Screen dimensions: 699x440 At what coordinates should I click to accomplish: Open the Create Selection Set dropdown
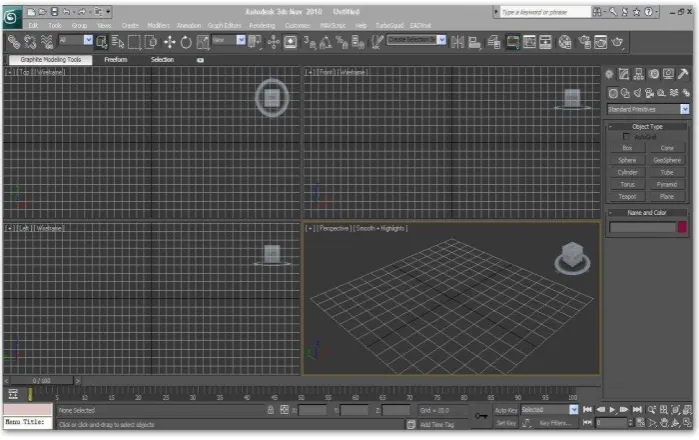416,40
